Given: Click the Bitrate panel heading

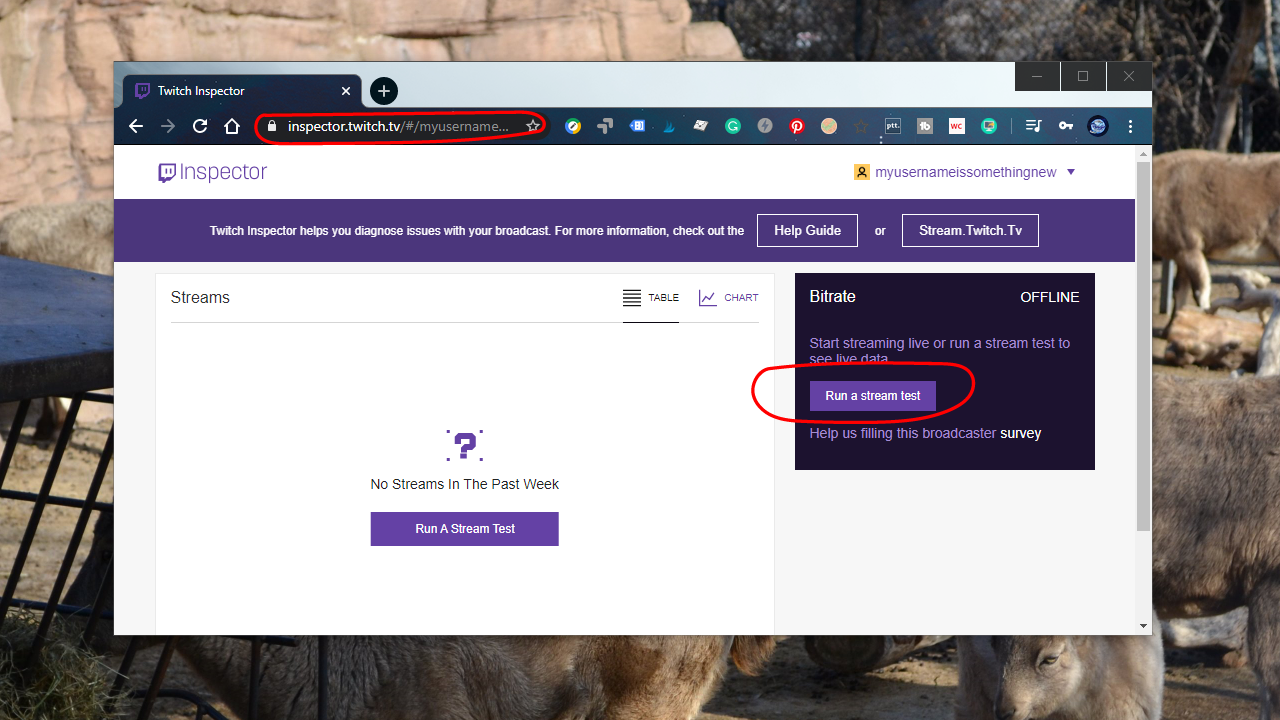Looking at the screenshot, I should point(832,296).
